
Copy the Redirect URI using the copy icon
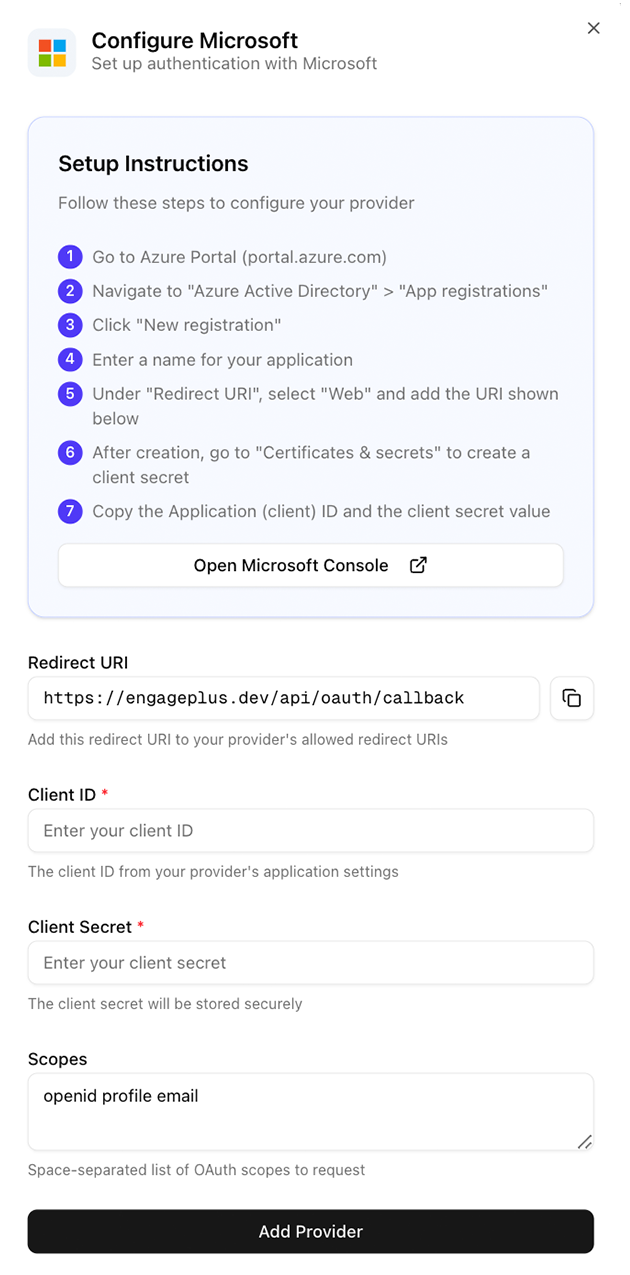click(572, 698)
